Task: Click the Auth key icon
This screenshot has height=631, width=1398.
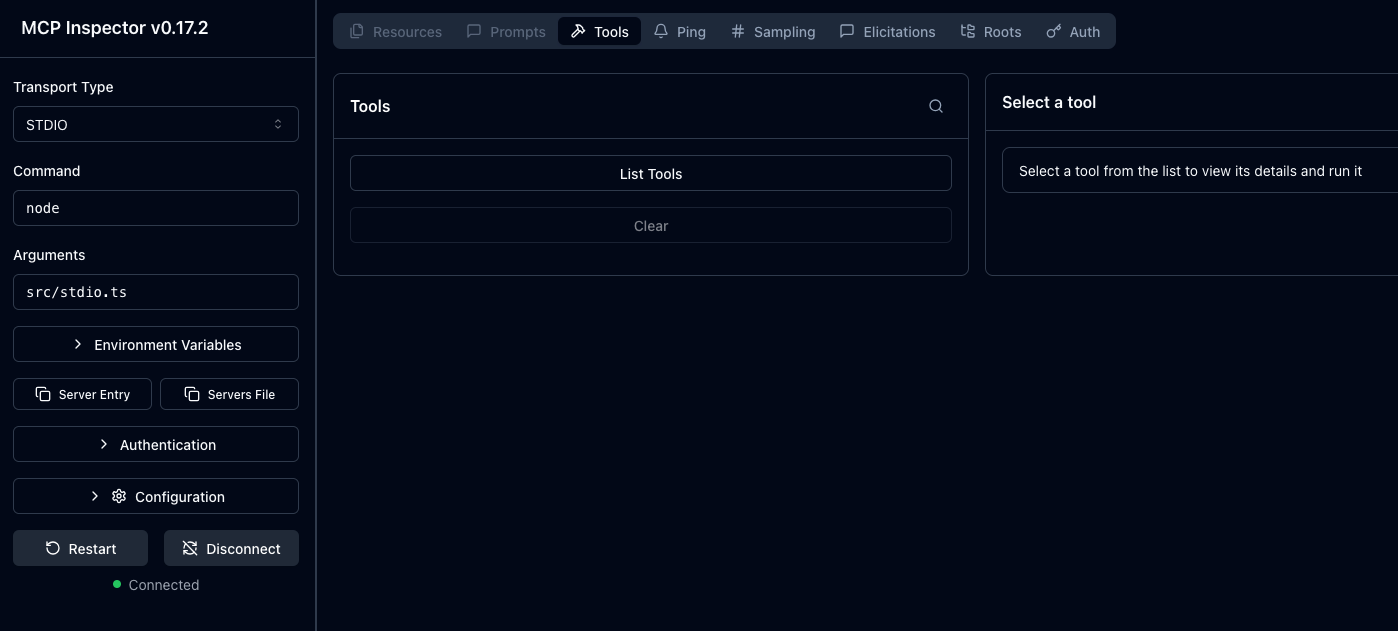Action: [x=1053, y=31]
